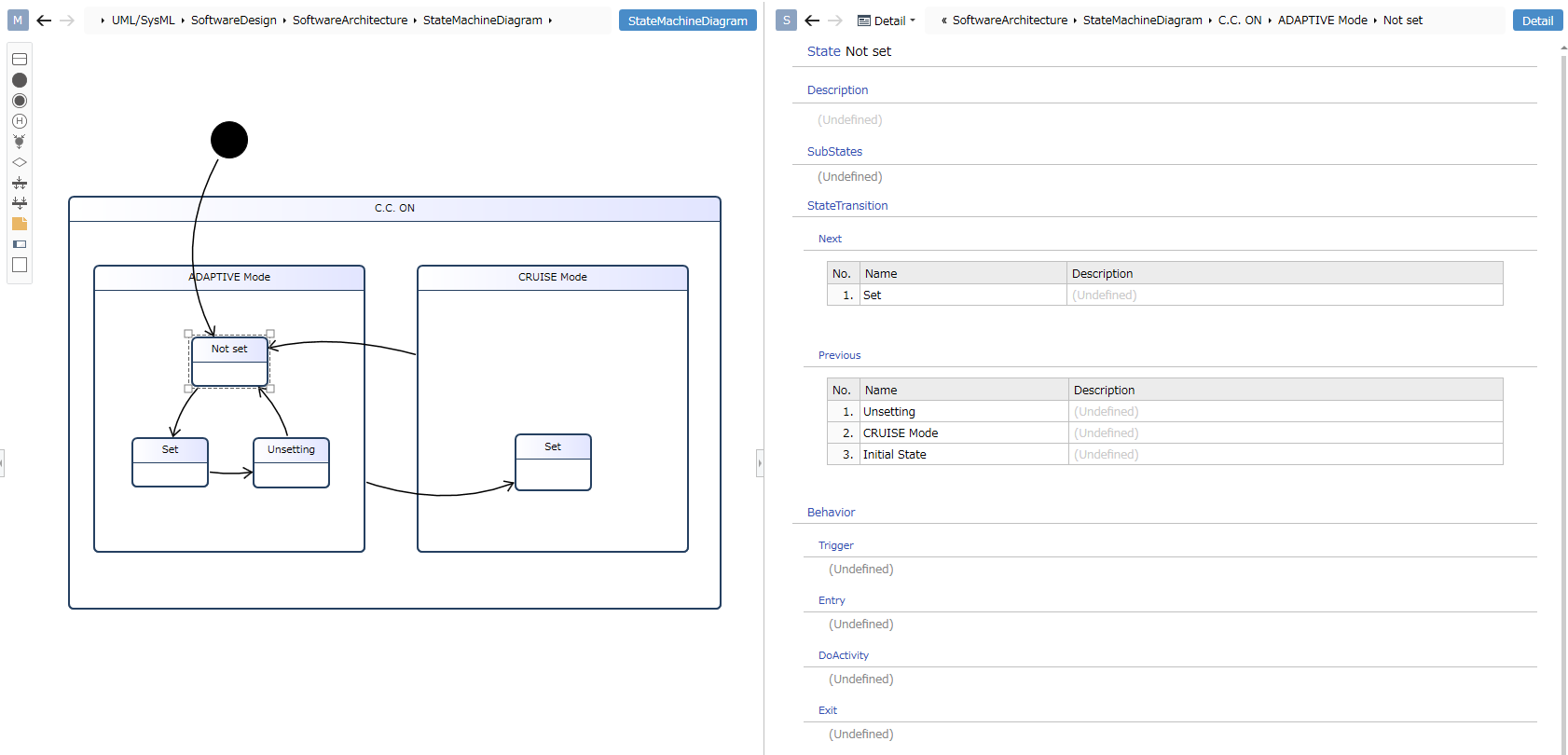1568x755 pixels.
Task: Expand the trailing arrow after StateMachineDiagram in the left breadcrumb
Action: 550,21
